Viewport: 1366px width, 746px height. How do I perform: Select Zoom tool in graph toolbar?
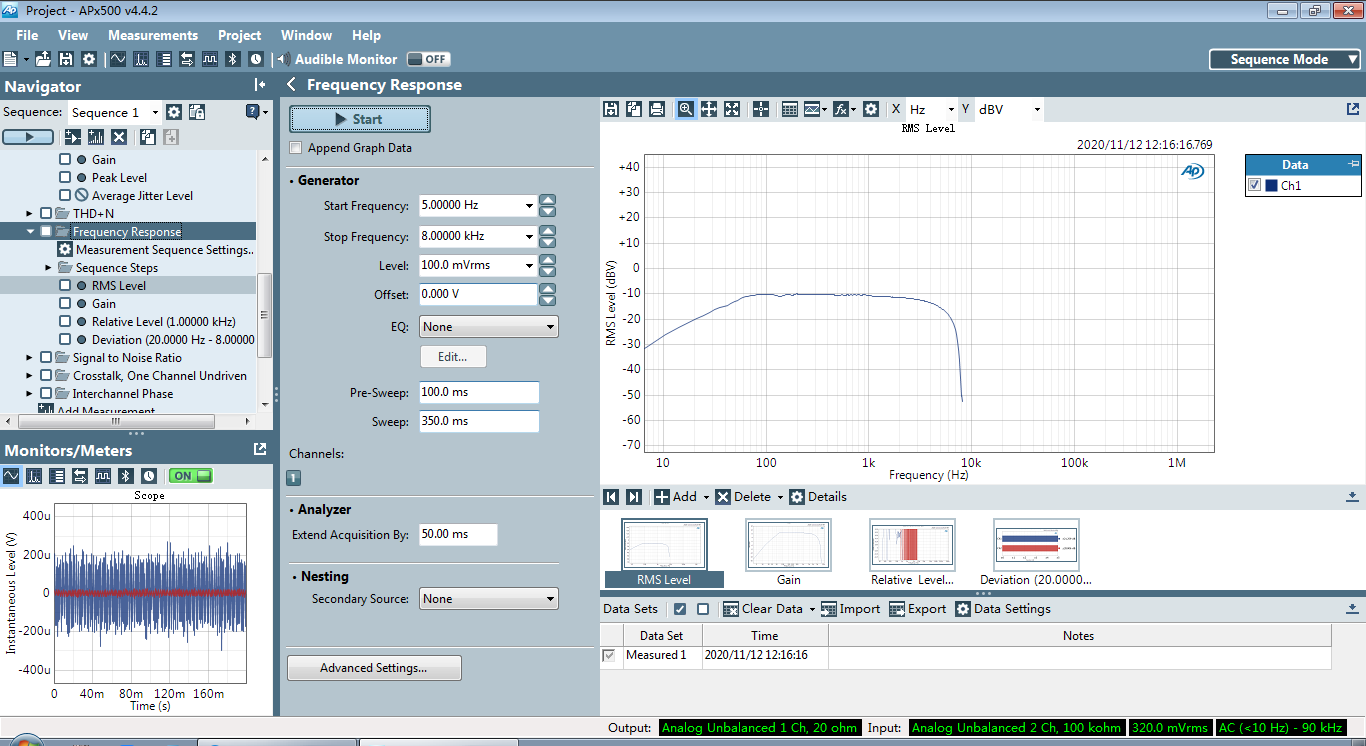coord(686,109)
